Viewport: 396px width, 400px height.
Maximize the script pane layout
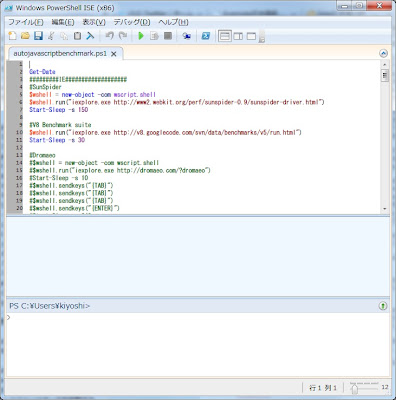pos(251,36)
